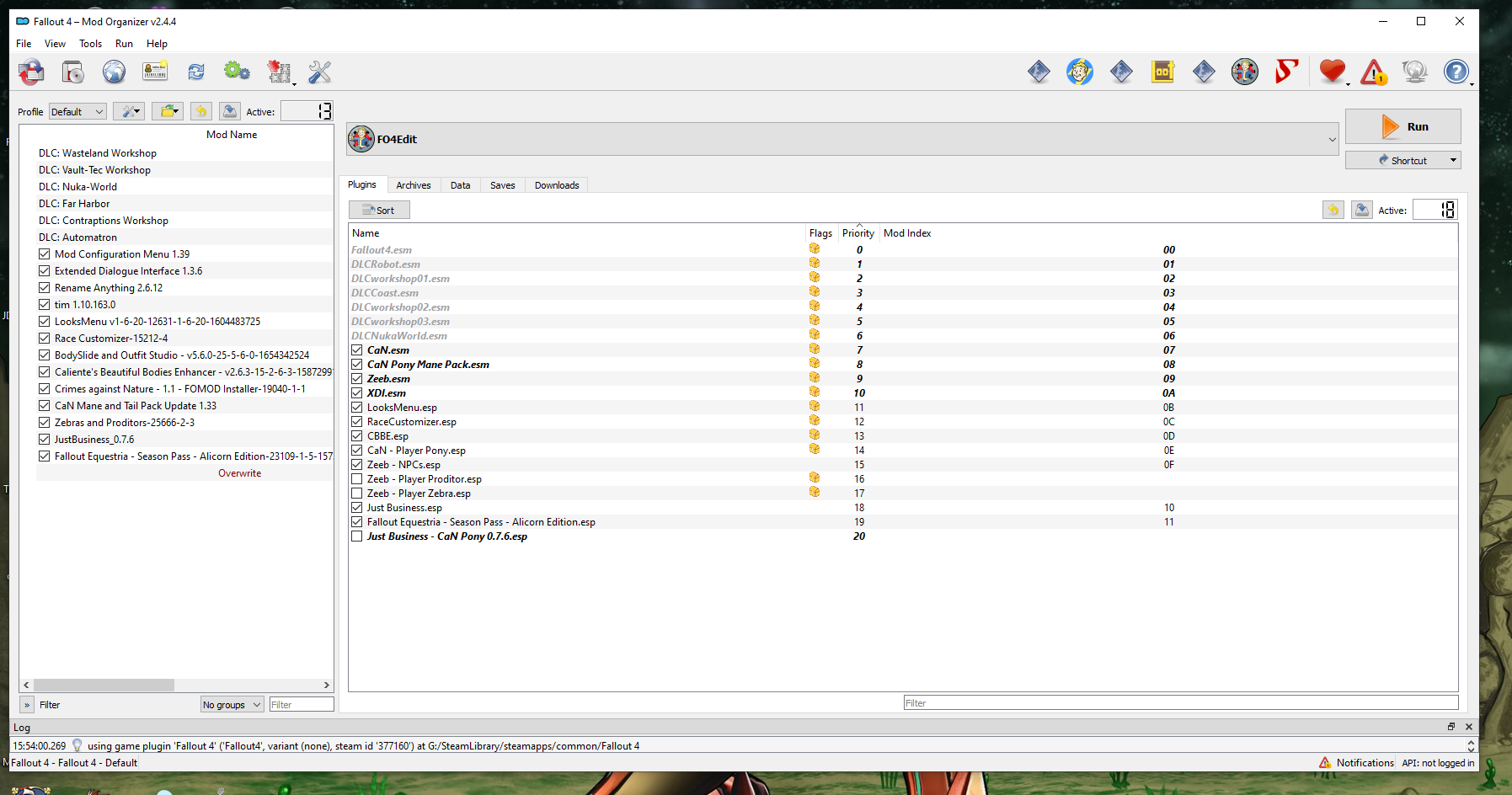Sort plugins by the Priority column header

(858, 233)
